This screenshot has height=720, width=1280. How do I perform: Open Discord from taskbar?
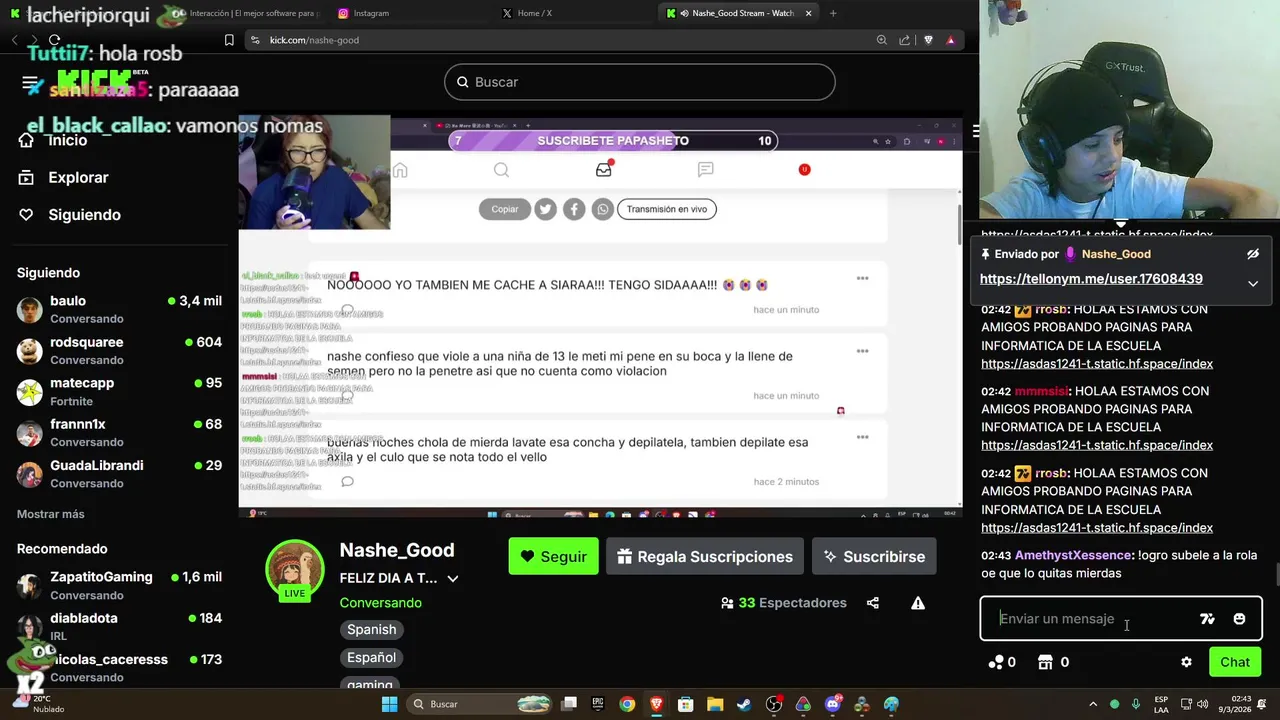click(833, 704)
